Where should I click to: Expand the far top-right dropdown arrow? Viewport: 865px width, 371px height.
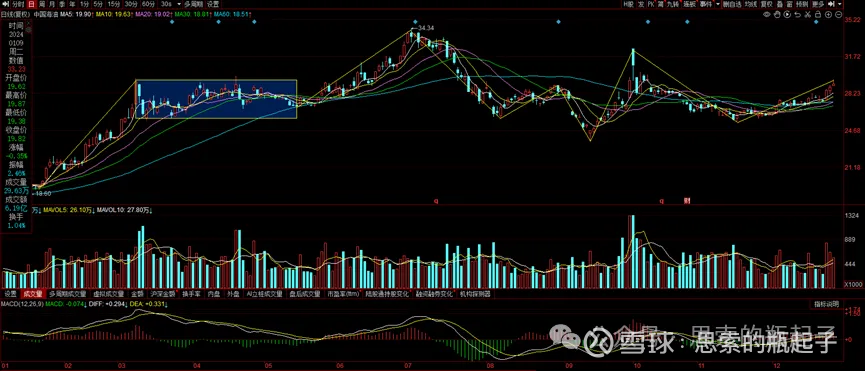click(840, 4)
